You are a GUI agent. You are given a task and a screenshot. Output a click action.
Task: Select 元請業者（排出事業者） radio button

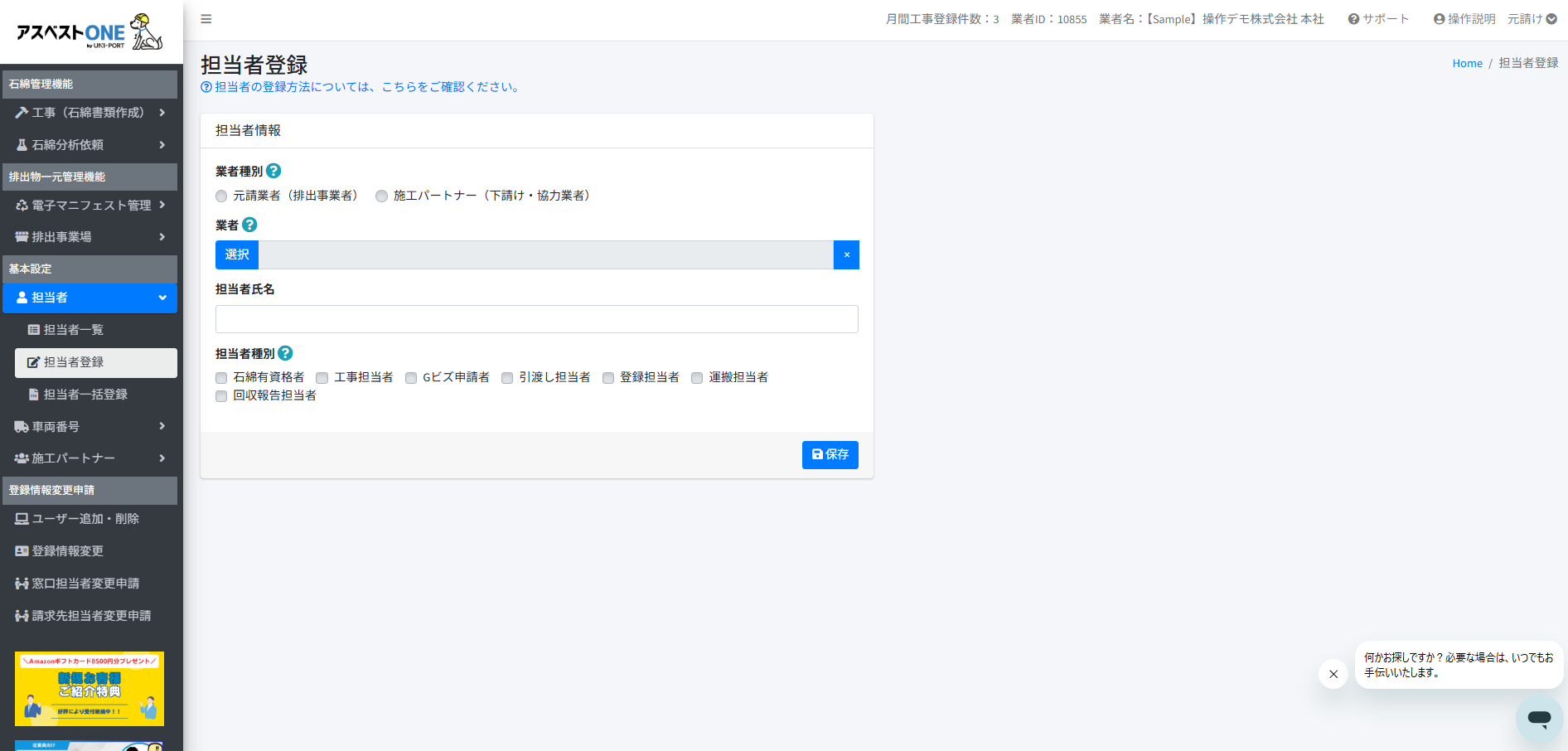221,196
